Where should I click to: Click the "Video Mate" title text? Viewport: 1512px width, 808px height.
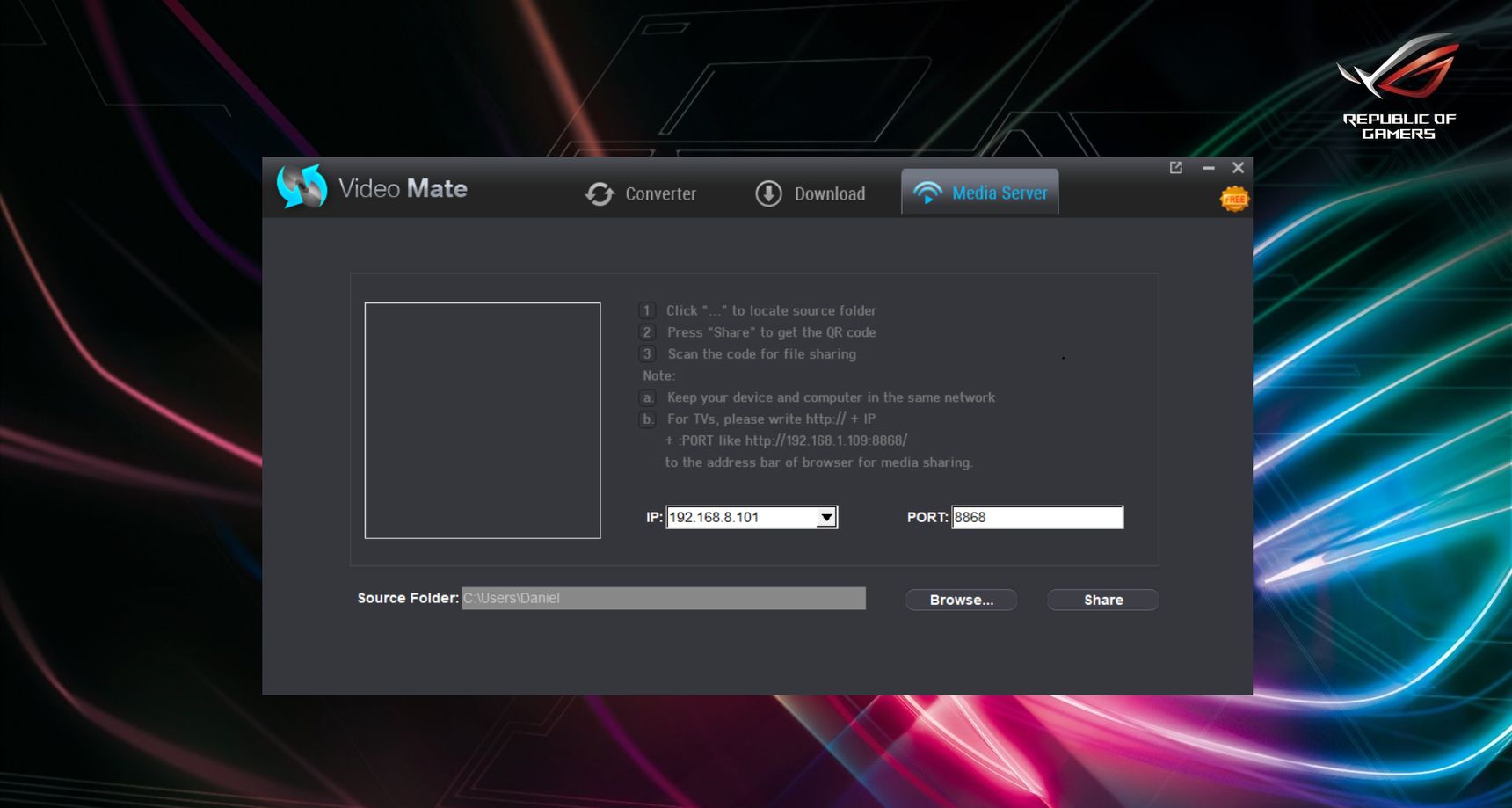click(403, 188)
